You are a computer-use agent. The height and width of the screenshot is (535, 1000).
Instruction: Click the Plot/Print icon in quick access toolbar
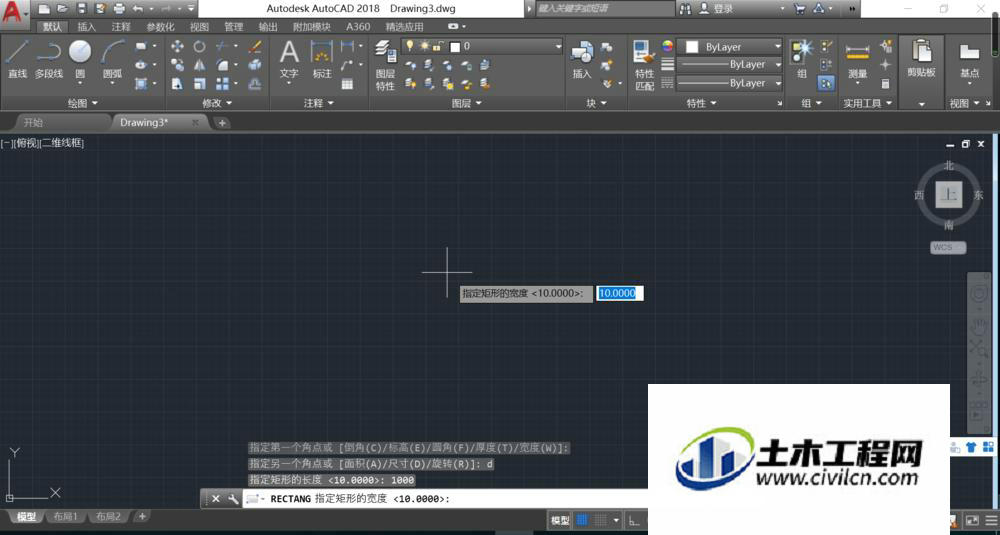pos(119,9)
